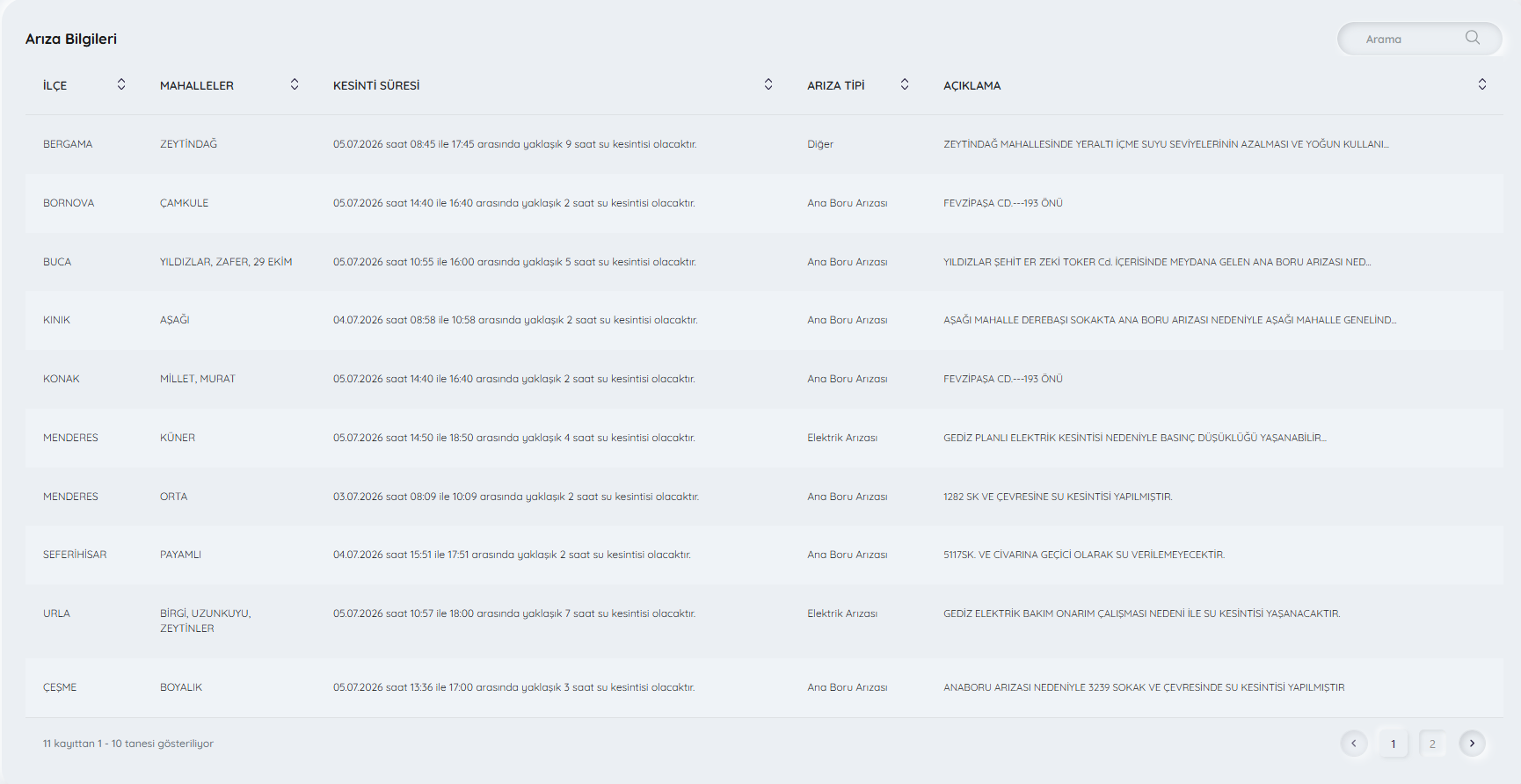Sort by AÇIKLAMA column arrows
Image resolution: width=1521 pixels, height=784 pixels.
point(1482,84)
